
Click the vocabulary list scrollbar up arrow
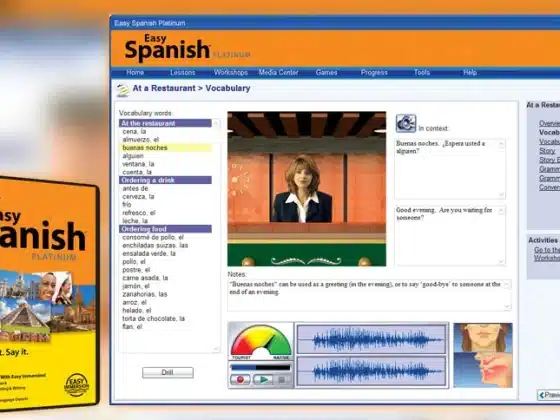click(216, 124)
